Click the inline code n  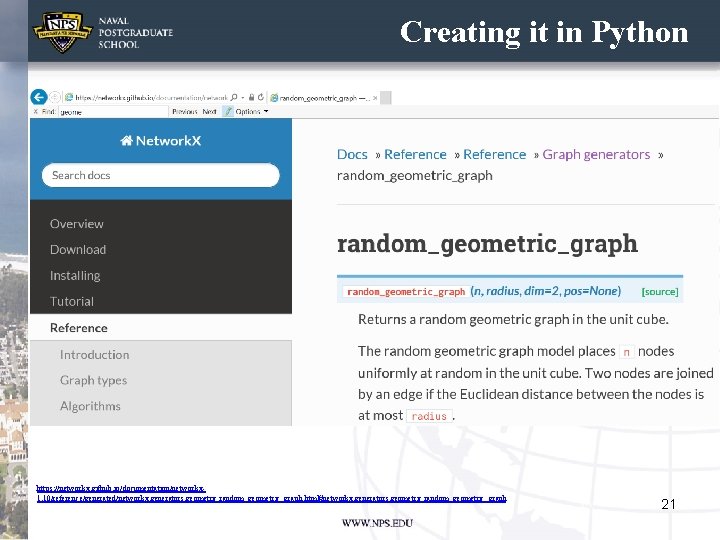click(x=626, y=352)
